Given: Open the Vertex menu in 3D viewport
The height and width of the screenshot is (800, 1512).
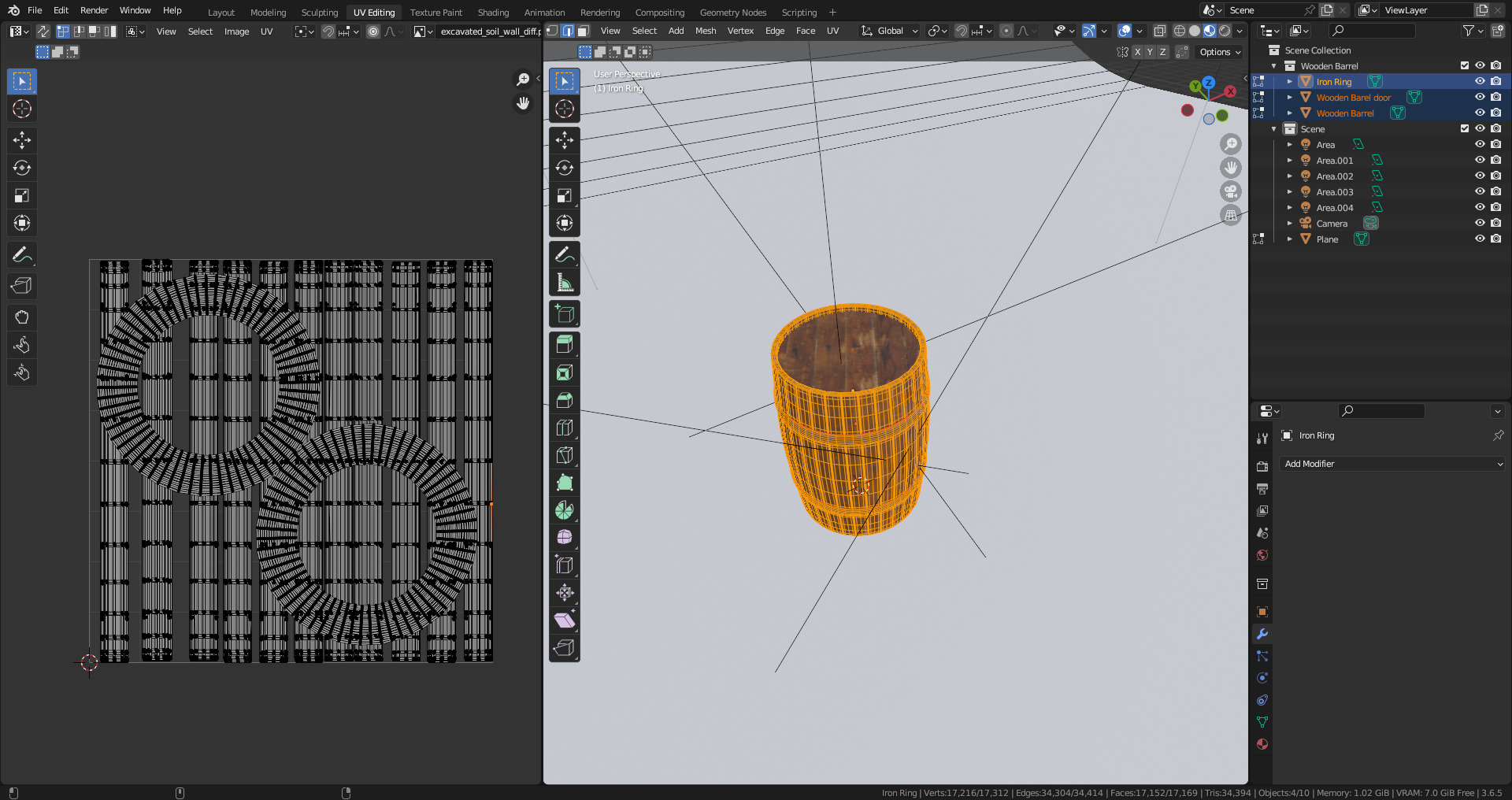Looking at the screenshot, I should [740, 31].
